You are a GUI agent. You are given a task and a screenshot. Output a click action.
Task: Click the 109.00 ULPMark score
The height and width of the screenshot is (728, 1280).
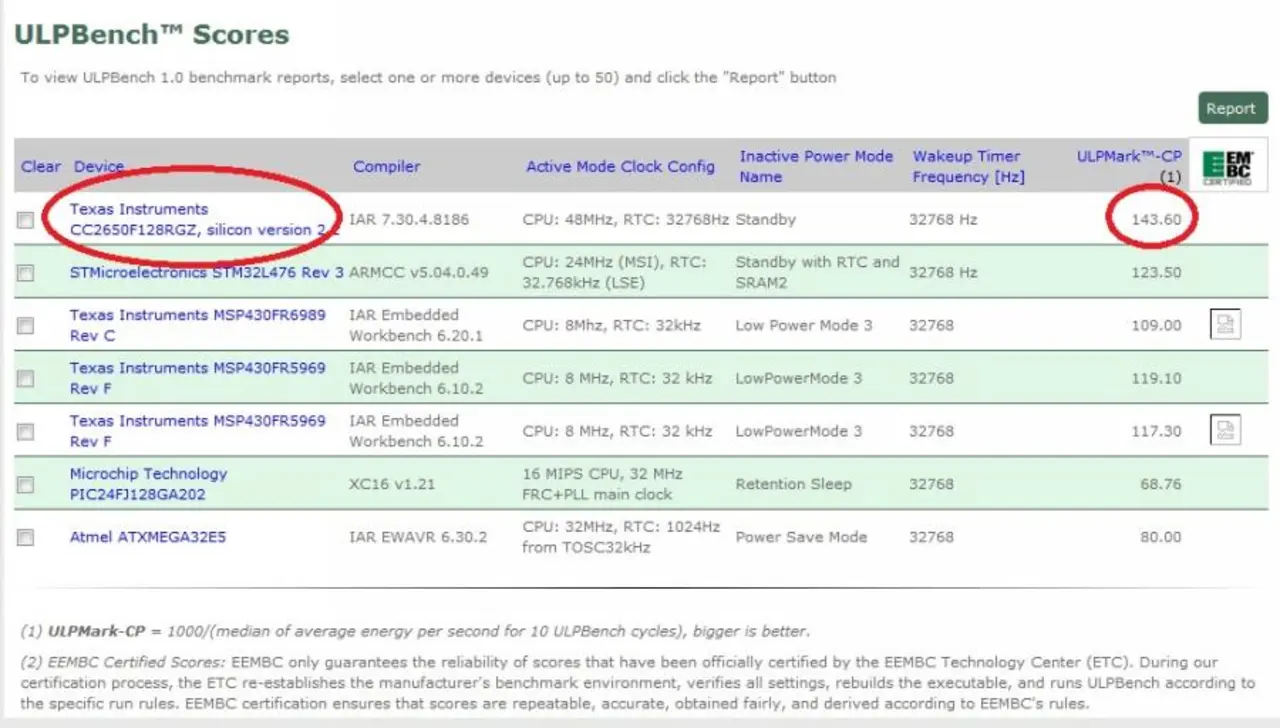(1156, 325)
